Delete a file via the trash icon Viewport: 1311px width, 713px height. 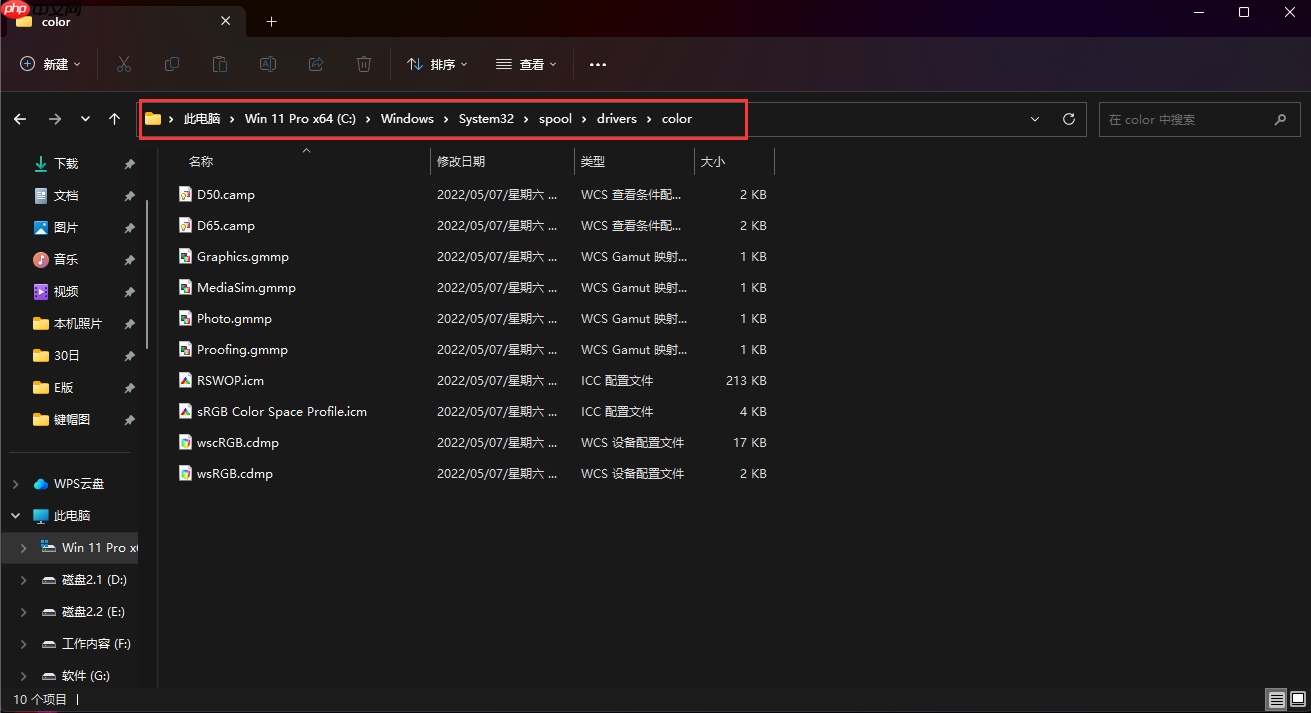(x=364, y=64)
